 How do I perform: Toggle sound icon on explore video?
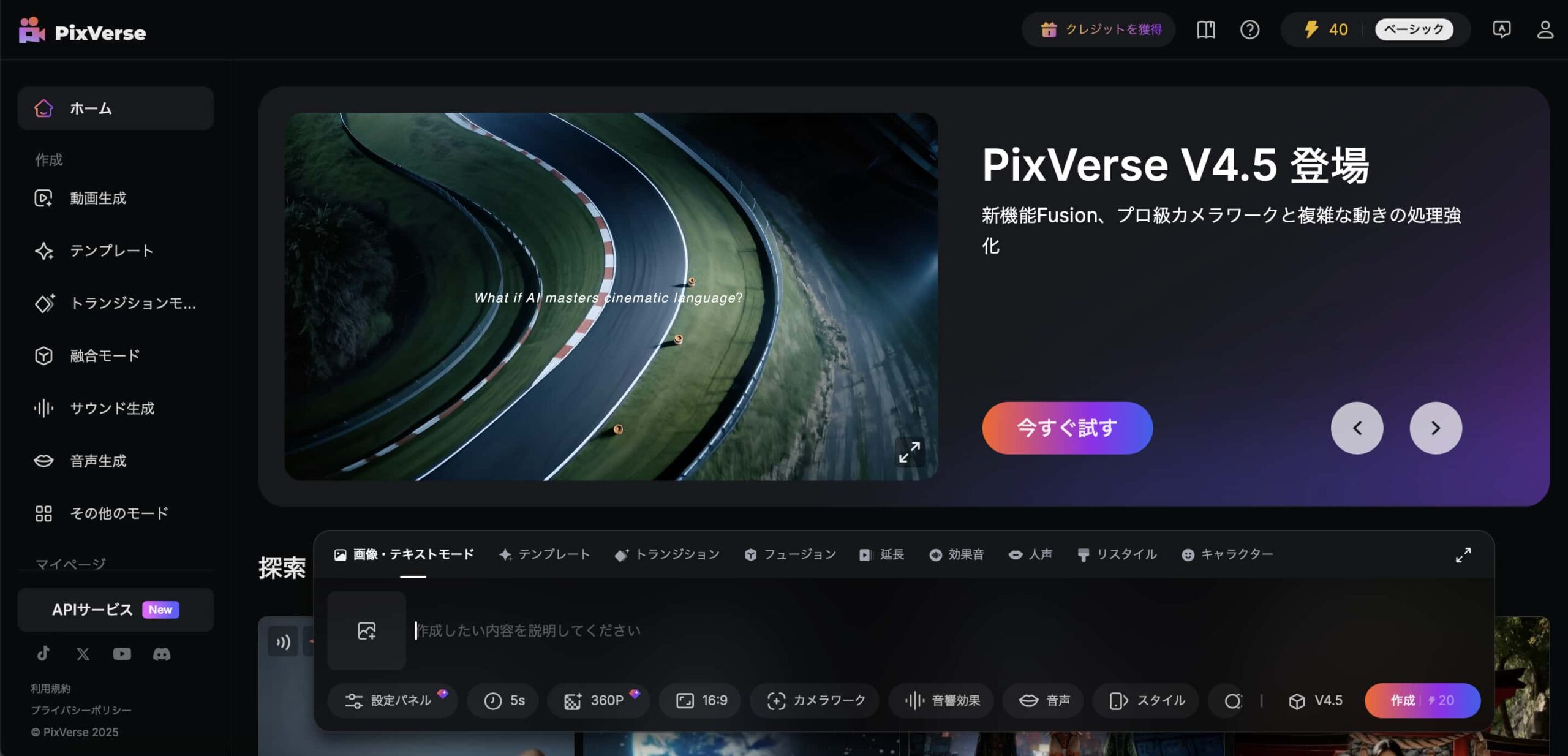[282, 641]
